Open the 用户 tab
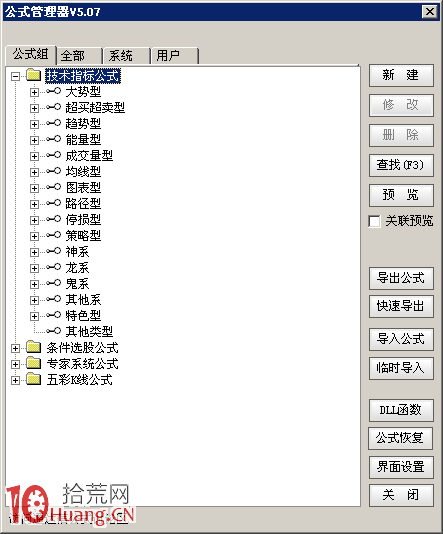 tap(175, 56)
